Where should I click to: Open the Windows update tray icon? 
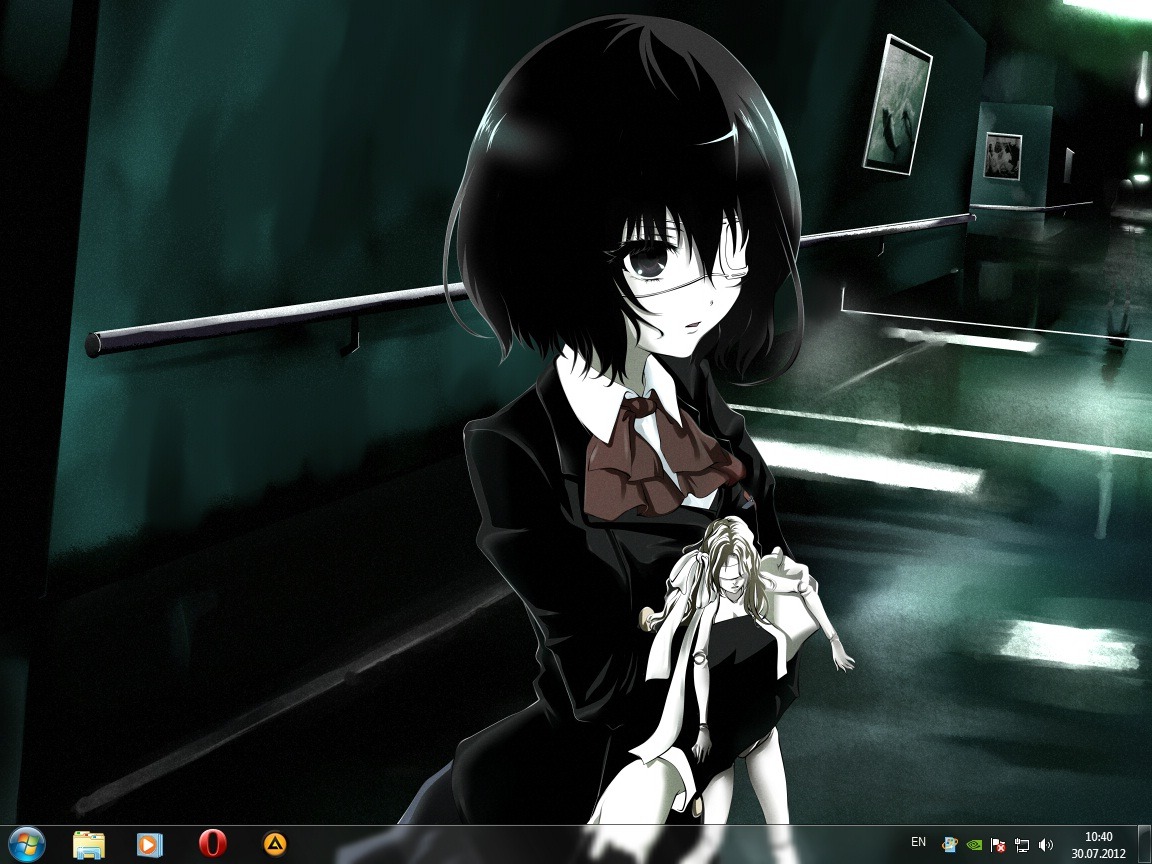(x=949, y=845)
